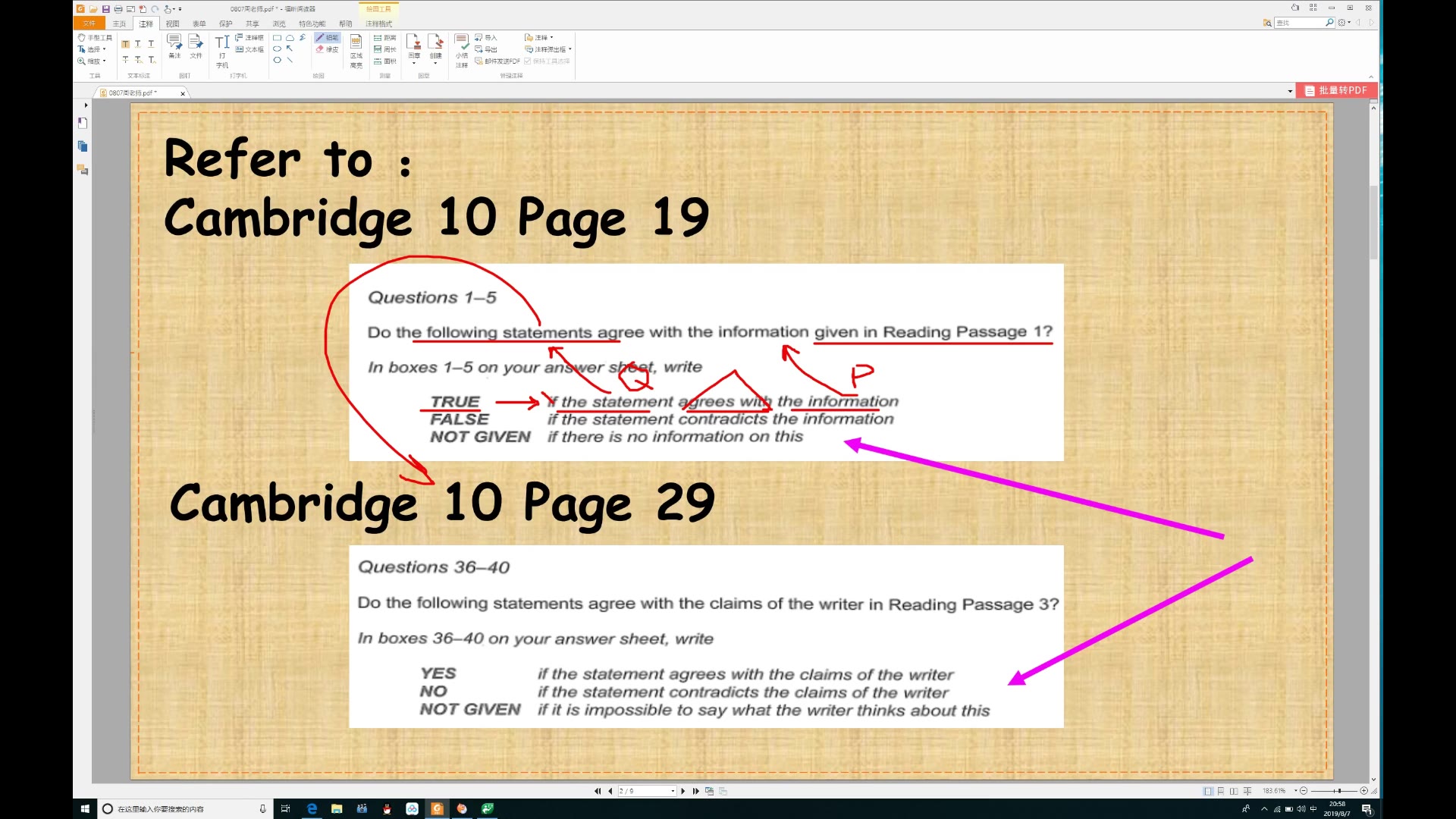The image size is (1456, 819).
Task: Select the straight line drawing tool
Action: click(x=290, y=60)
